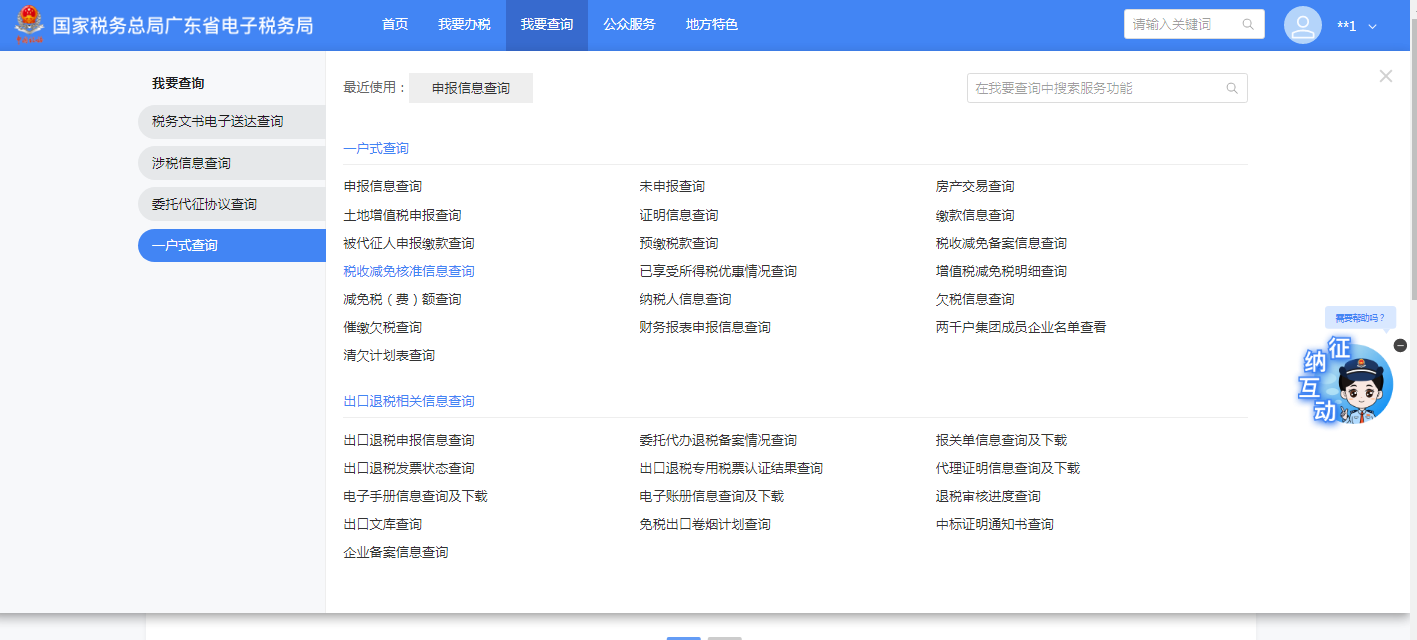Open the 我要办税 menu
Viewport: 1417px width, 640px height.
tap(464, 25)
